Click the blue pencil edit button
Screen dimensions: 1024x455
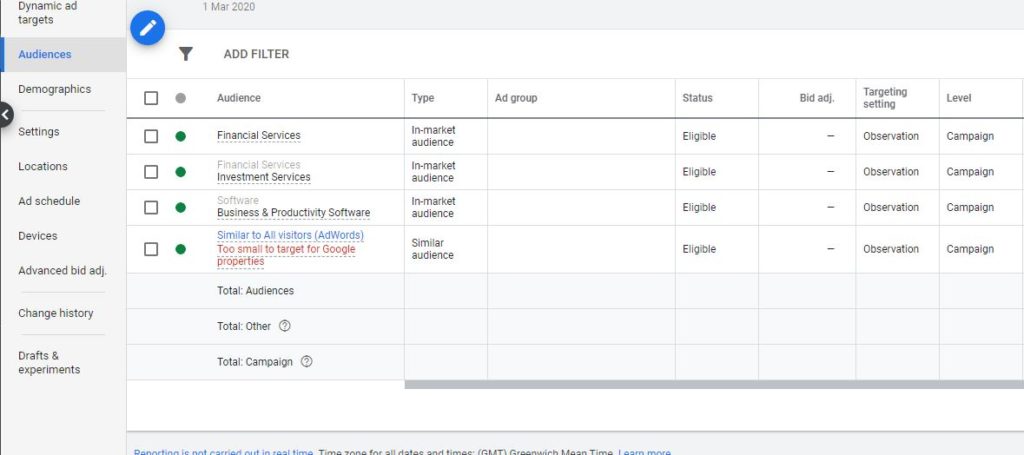click(148, 27)
